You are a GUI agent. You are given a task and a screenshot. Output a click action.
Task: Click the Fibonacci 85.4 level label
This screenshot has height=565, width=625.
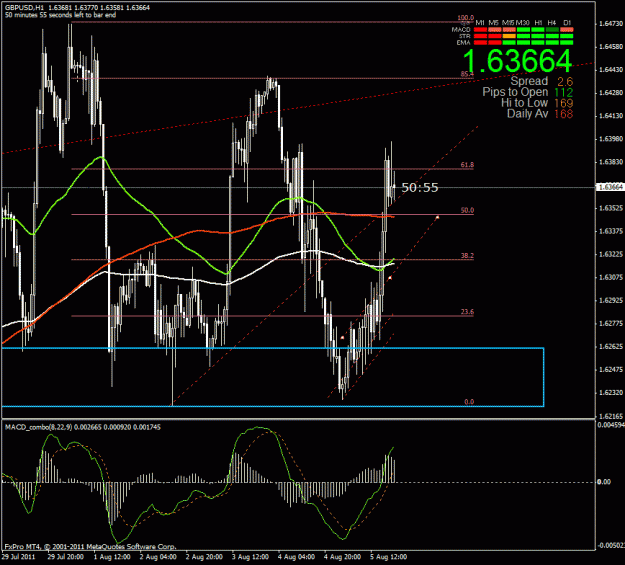click(467, 74)
